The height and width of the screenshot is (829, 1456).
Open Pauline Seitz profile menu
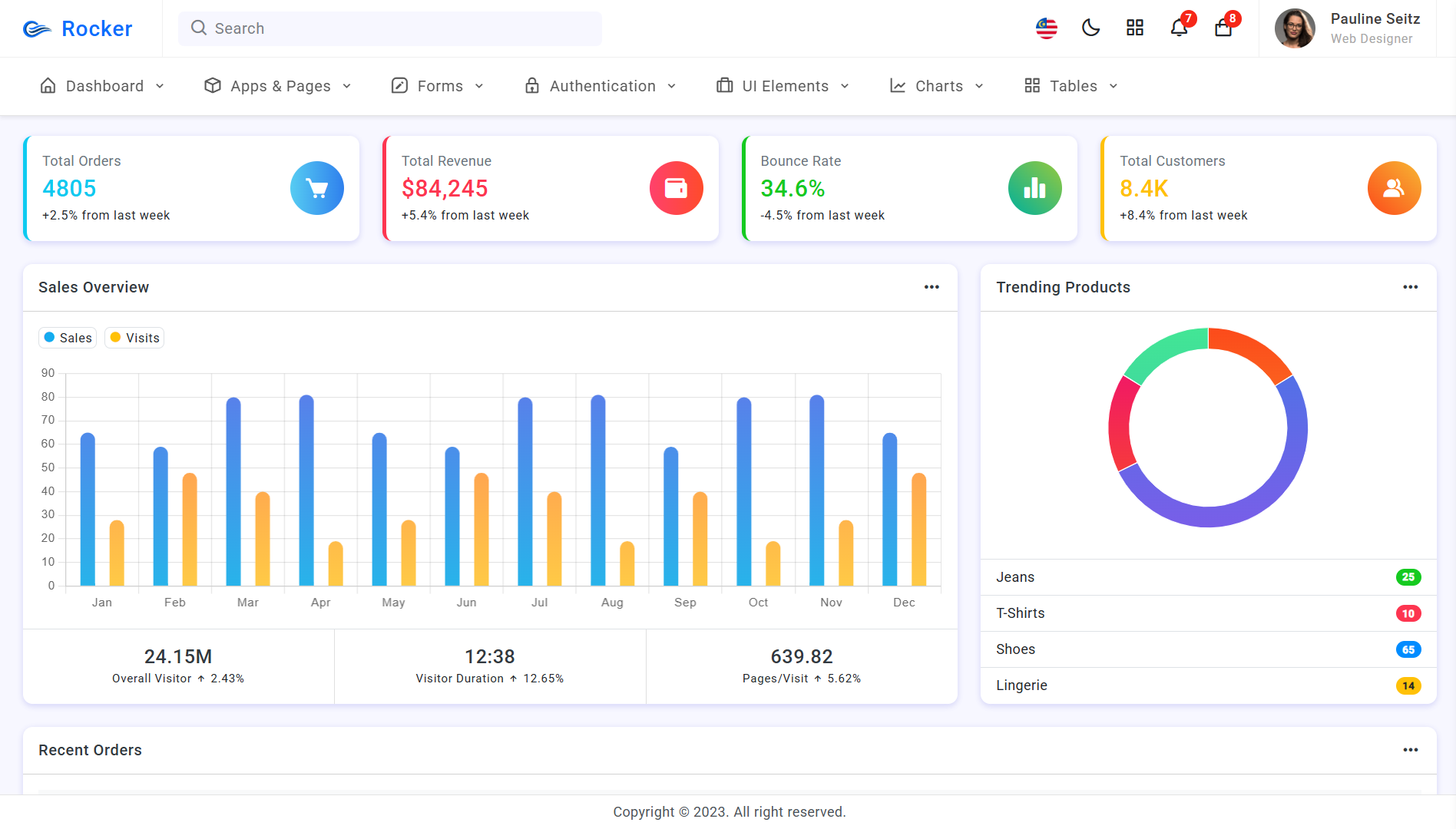(x=1348, y=28)
